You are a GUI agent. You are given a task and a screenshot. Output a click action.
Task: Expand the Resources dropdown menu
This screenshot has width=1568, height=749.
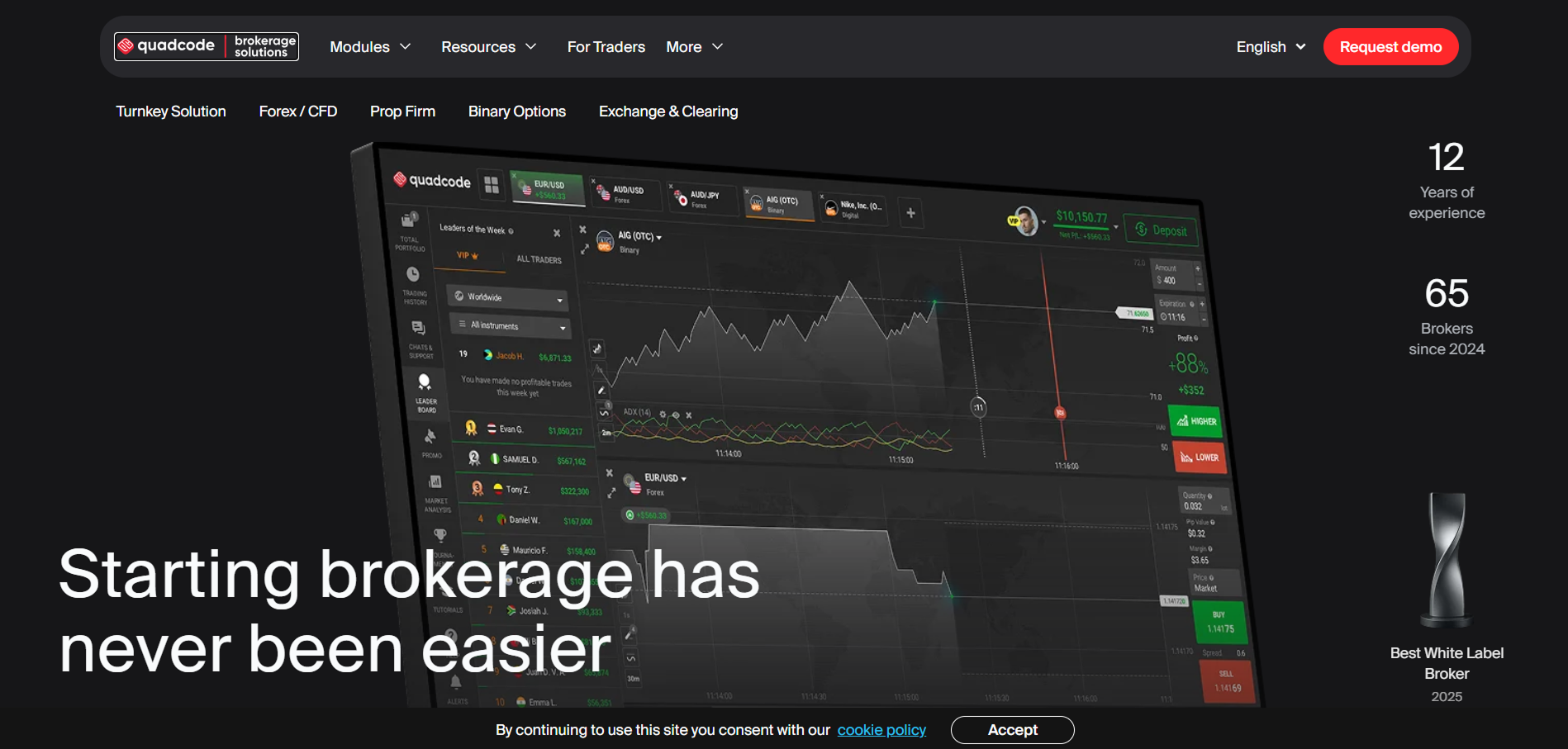[x=488, y=47]
